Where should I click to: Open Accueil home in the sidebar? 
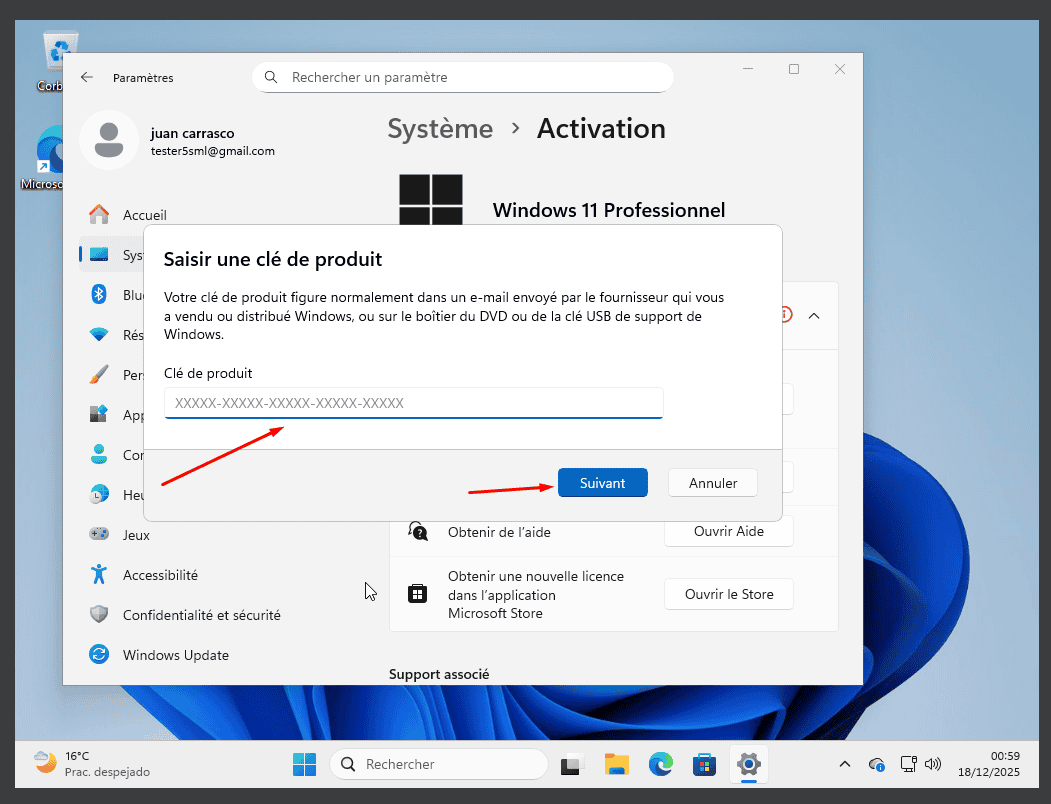tap(144, 215)
